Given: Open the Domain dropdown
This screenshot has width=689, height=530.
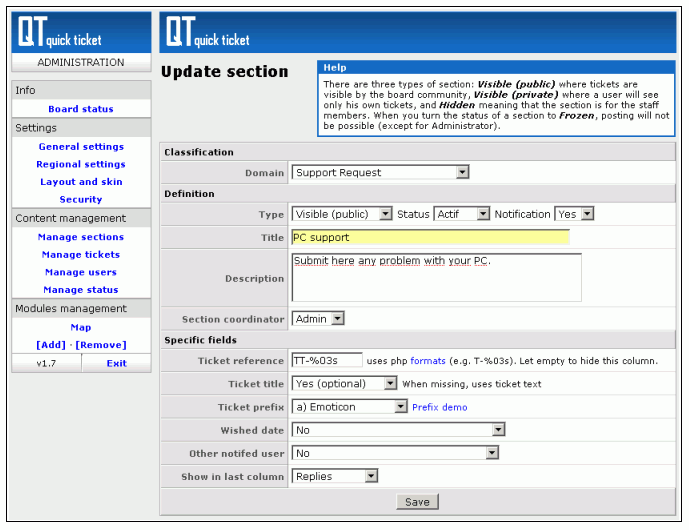Looking at the screenshot, I should [380, 172].
